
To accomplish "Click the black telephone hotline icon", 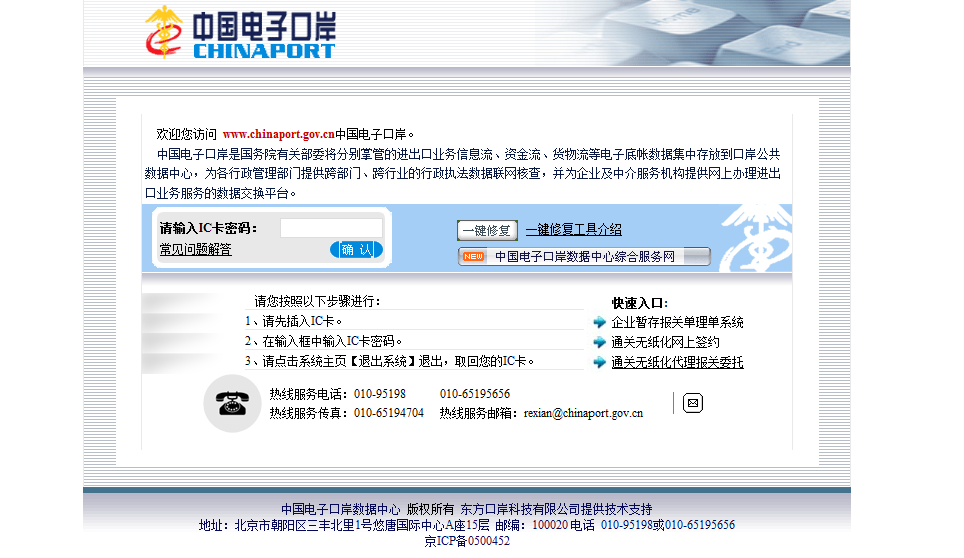I will (232, 403).
